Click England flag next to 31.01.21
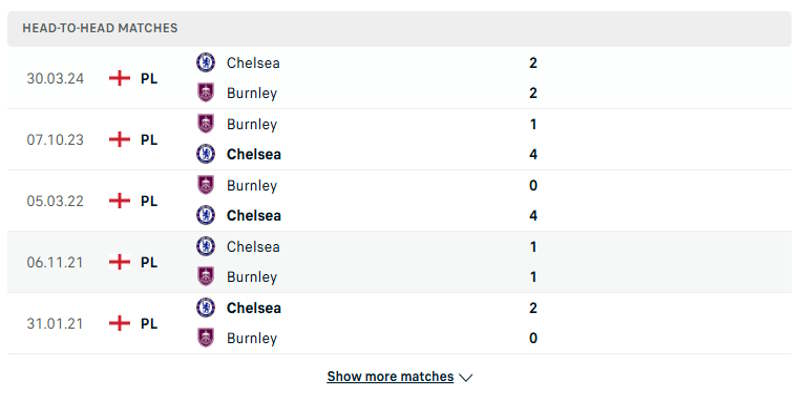The image size is (800, 400). tap(120, 323)
